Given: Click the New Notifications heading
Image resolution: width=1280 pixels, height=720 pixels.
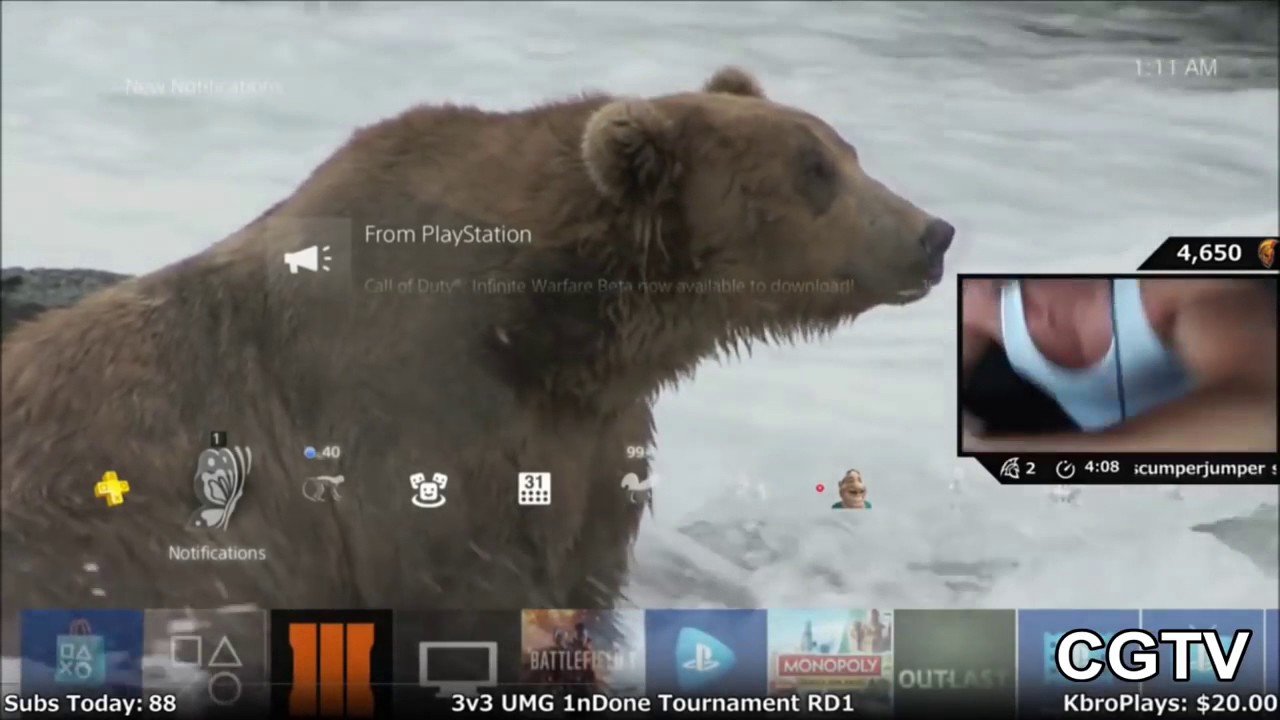Looking at the screenshot, I should (x=203, y=87).
